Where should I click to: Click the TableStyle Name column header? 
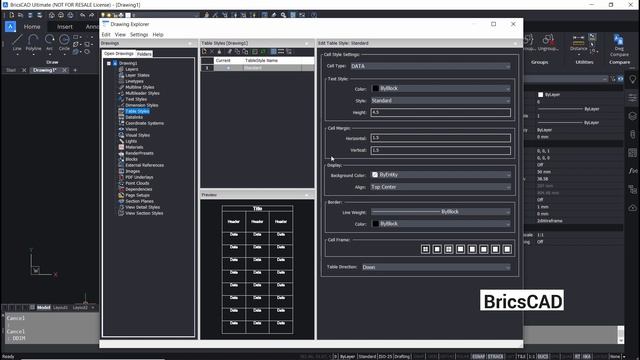point(261,60)
